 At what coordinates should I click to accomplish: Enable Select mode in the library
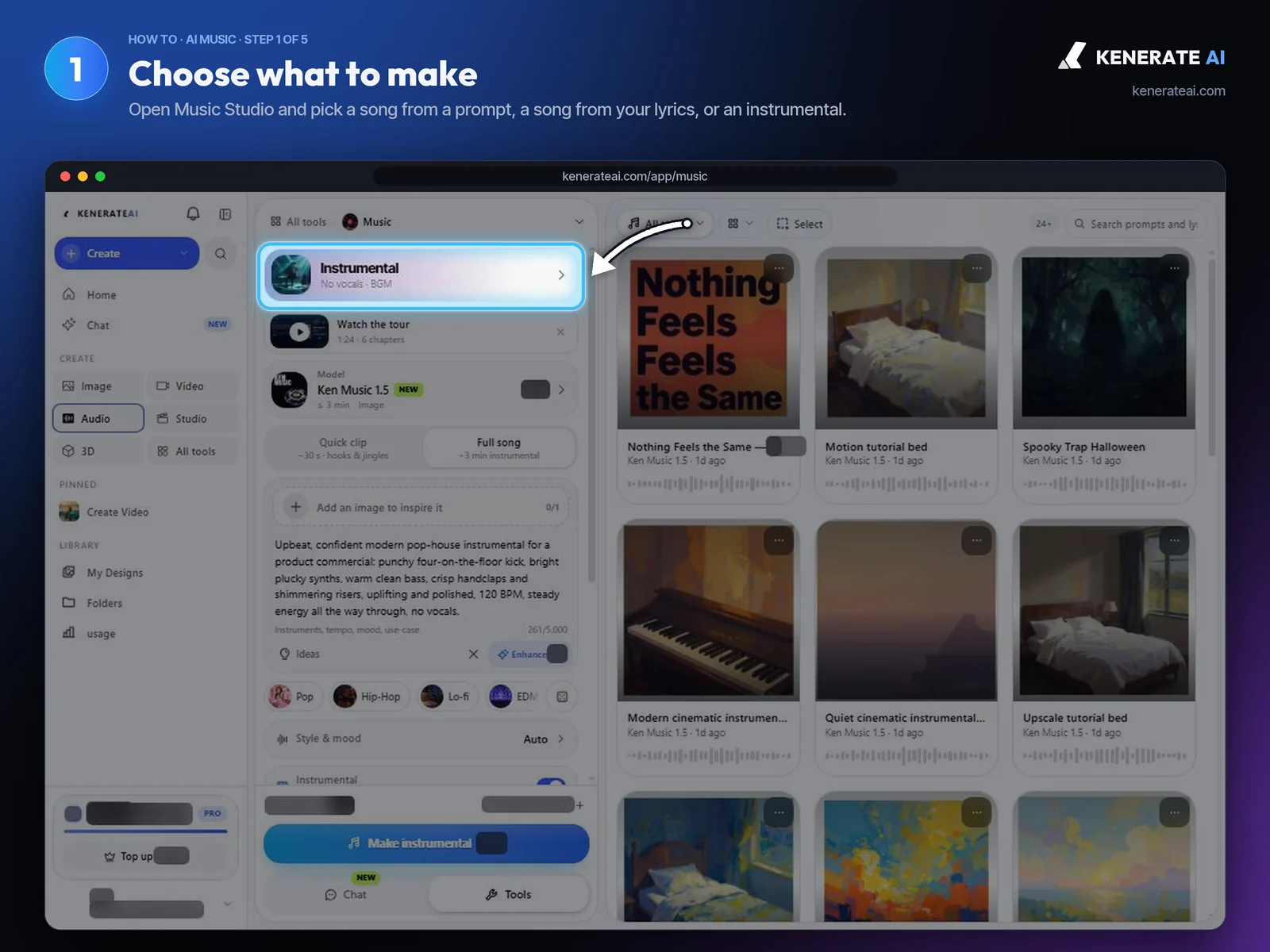pyautogui.click(x=799, y=224)
